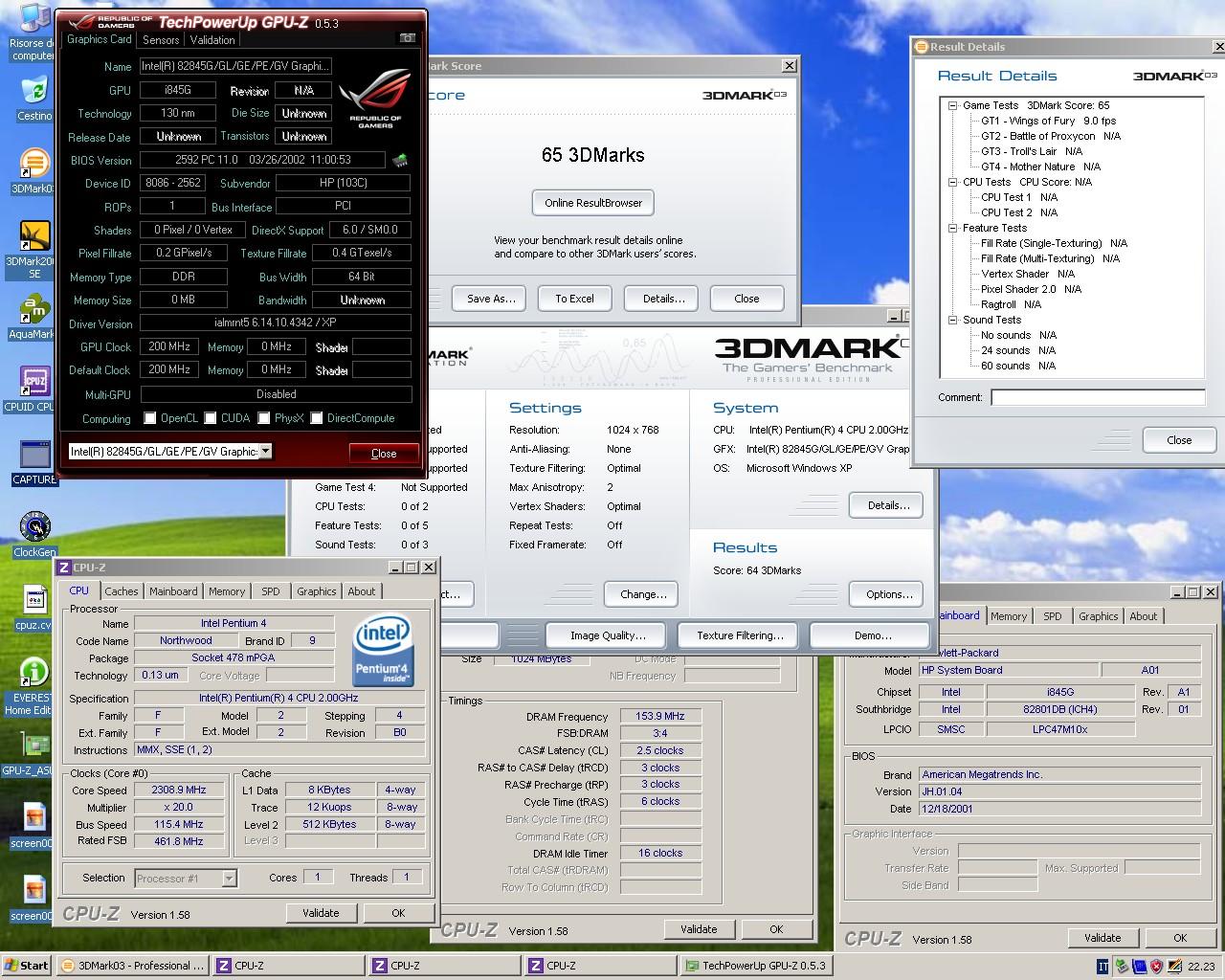Screen dimensions: 1225x980
Task: Click the BIOS save chip icon in GPU-Z
Action: [400, 160]
